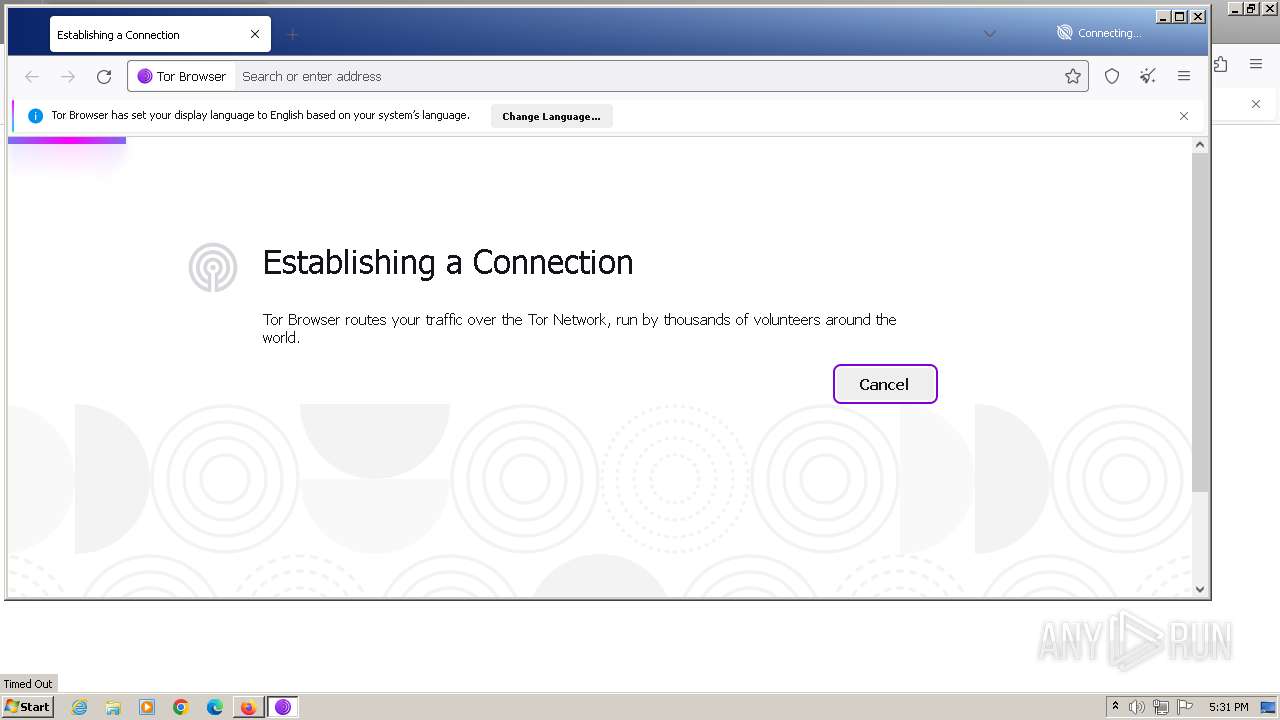Open Windows Media Player taskbar icon
This screenshot has height=720, width=1280.
click(x=147, y=707)
